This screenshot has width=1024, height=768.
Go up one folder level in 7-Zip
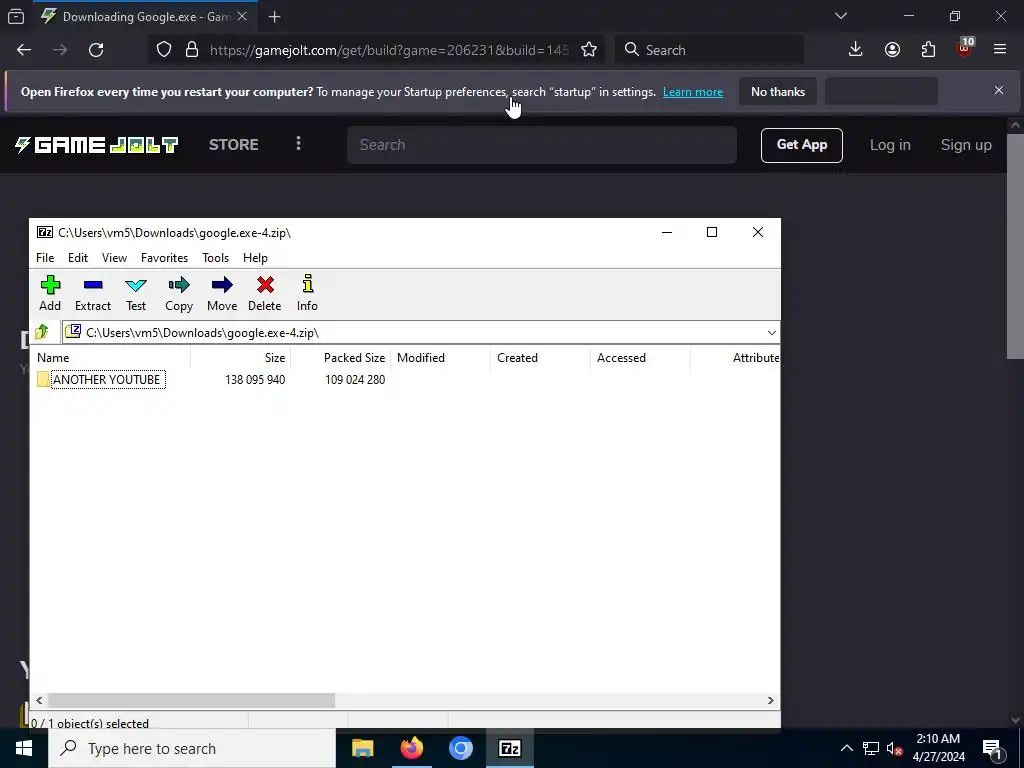click(42, 332)
